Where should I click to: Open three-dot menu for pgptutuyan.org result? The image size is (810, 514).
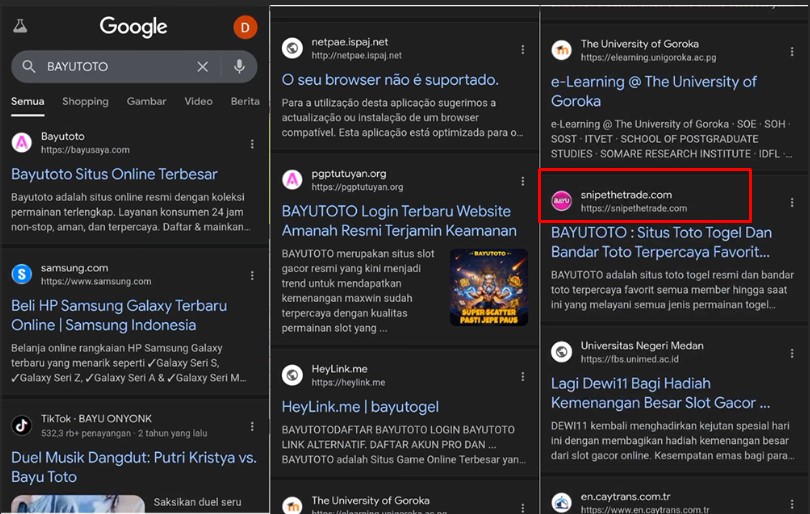[522, 180]
